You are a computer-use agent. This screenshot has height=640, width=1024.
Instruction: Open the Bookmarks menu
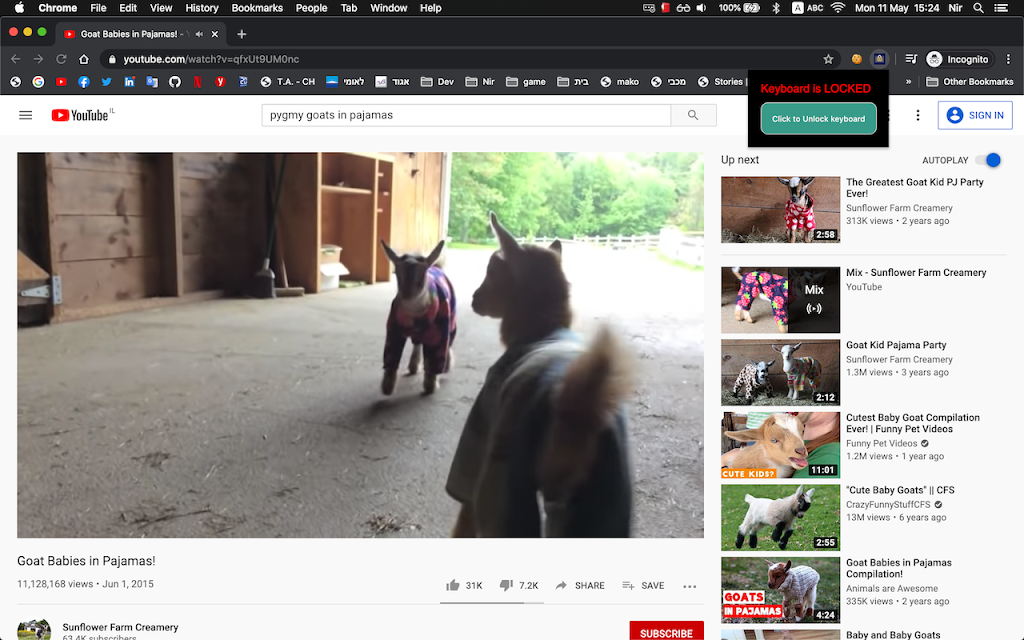pyautogui.click(x=257, y=8)
